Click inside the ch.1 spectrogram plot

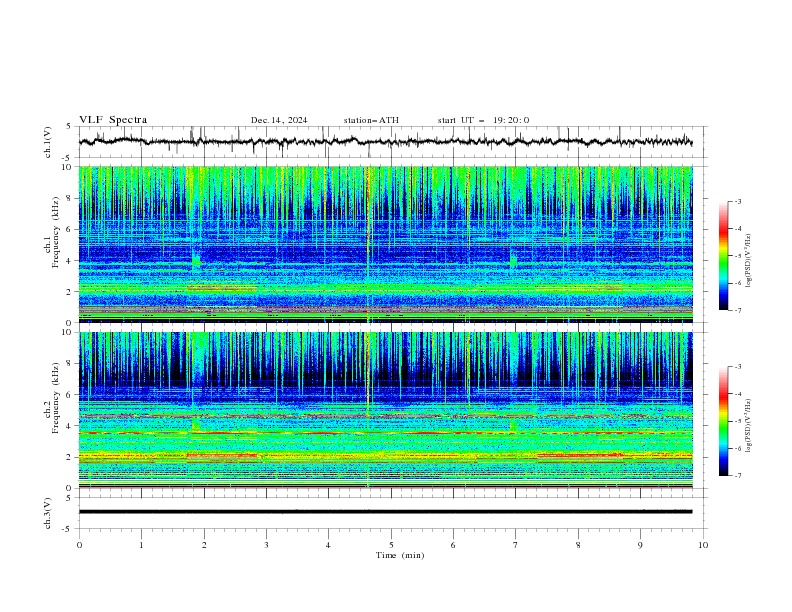[x=386, y=244]
